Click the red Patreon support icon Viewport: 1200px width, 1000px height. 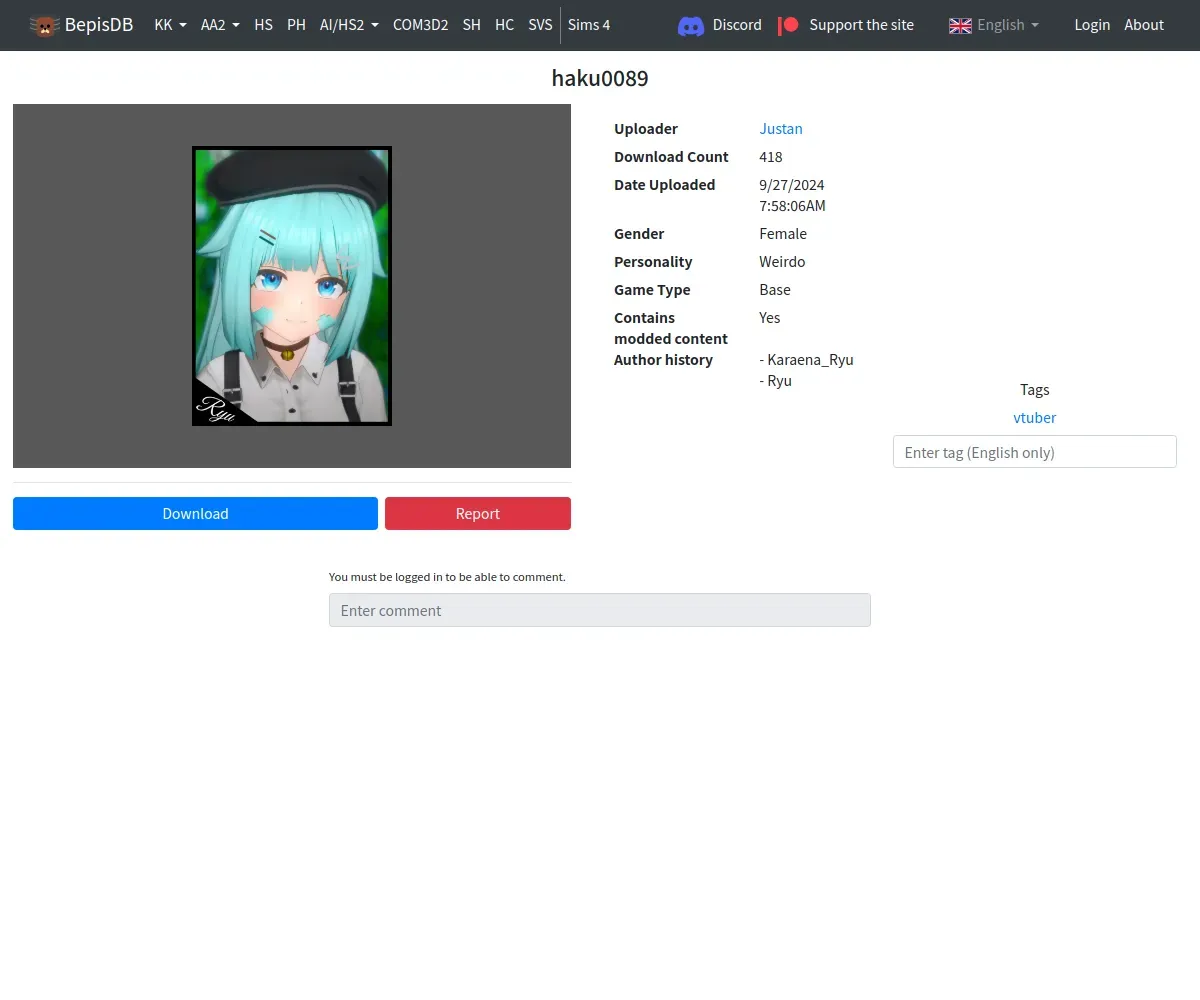click(789, 25)
